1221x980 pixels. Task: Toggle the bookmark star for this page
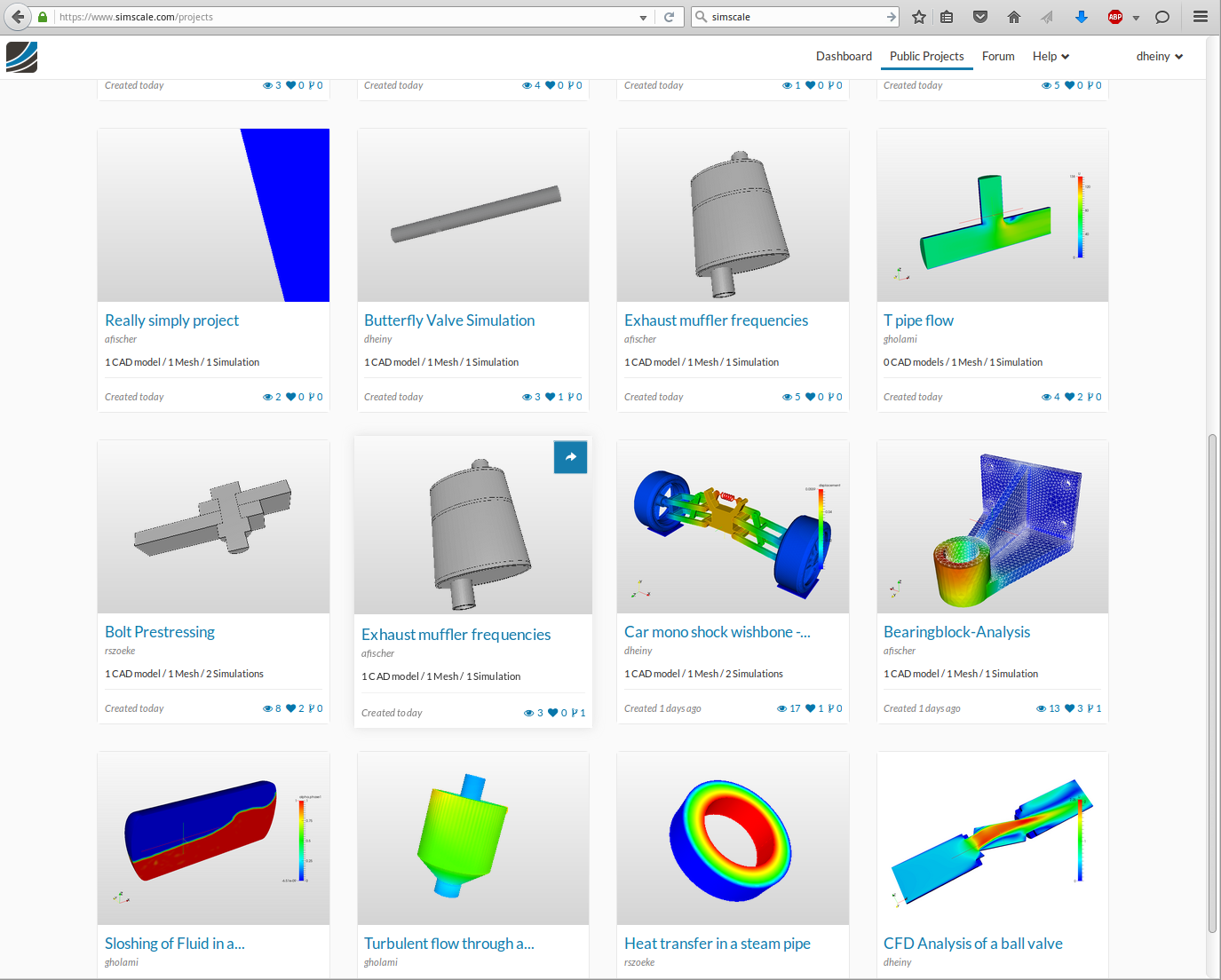click(919, 16)
